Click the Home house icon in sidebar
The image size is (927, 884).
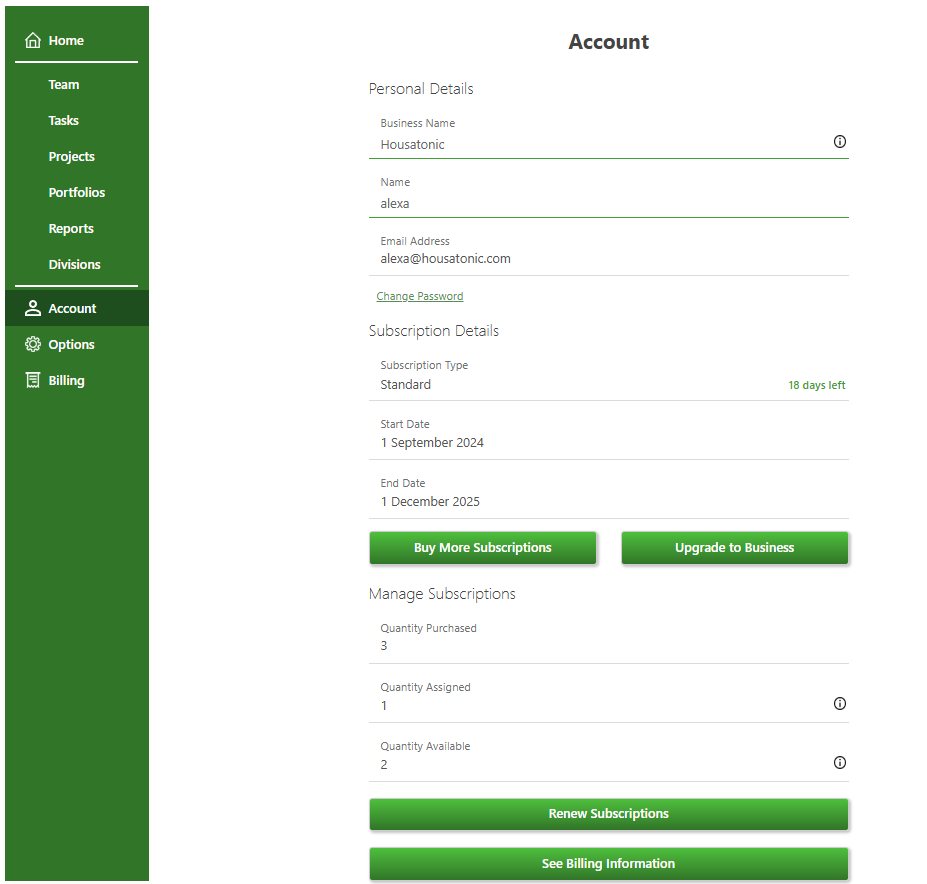[33, 41]
